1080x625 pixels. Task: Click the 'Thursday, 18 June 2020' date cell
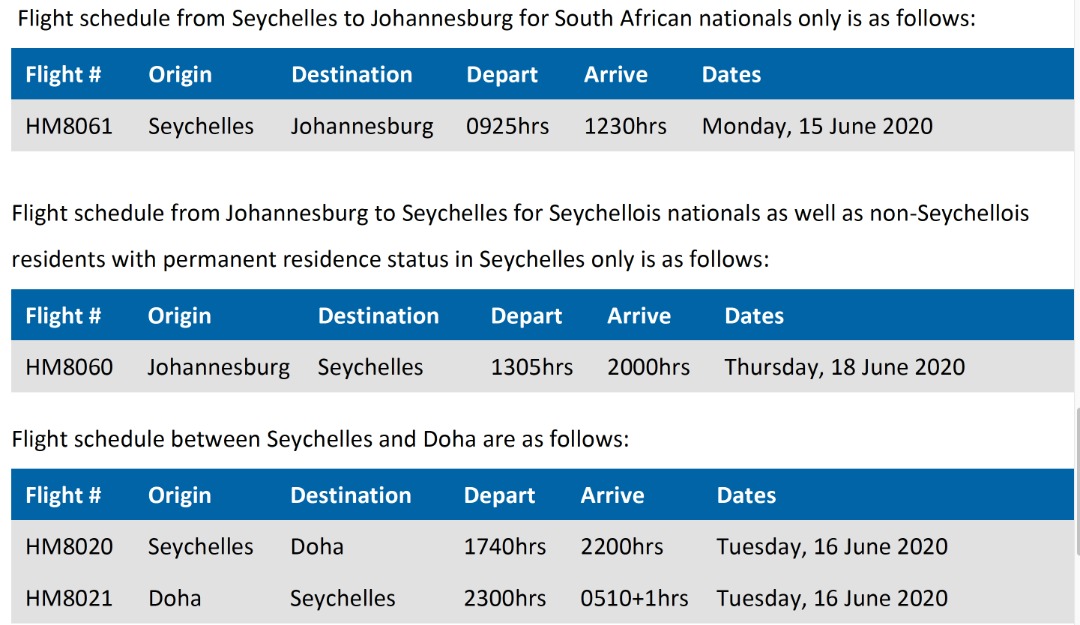[844, 367]
